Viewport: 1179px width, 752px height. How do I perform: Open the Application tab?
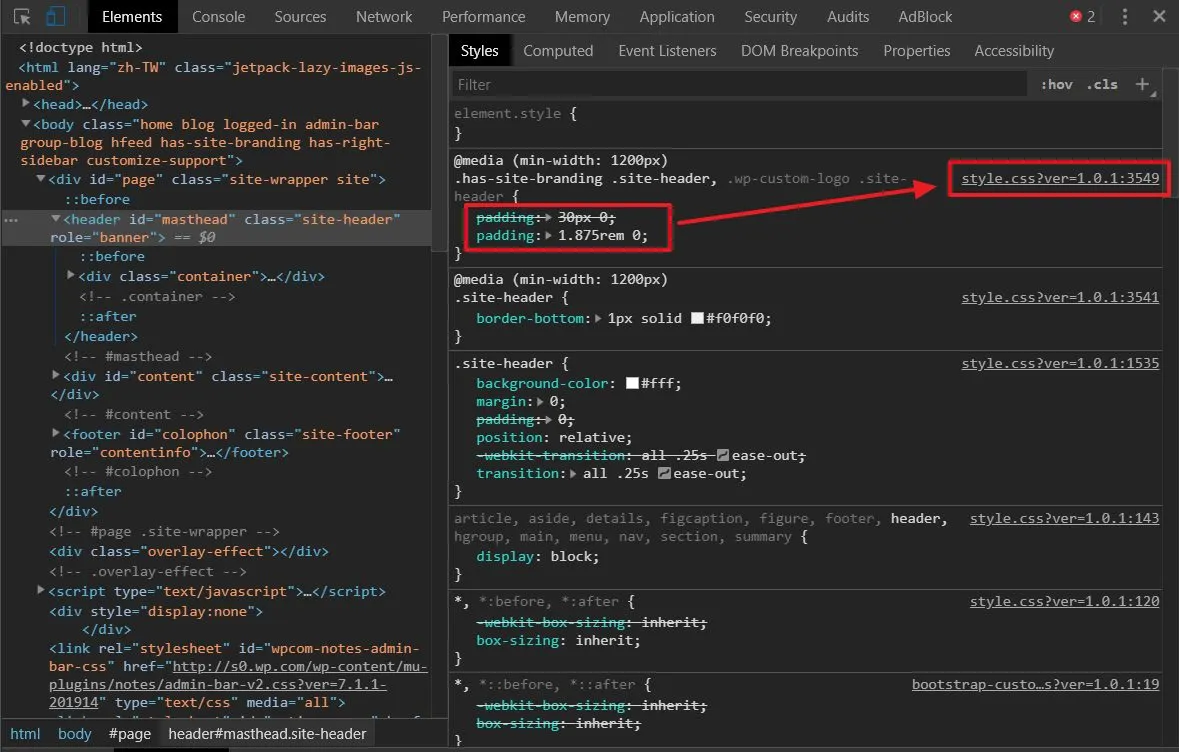tap(677, 17)
